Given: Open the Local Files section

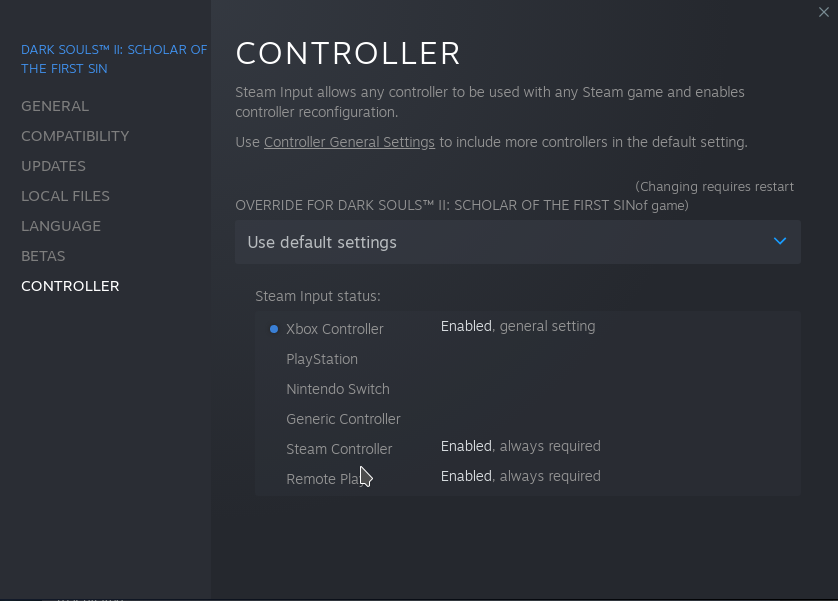Looking at the screenshot, I should click(65, 196).
